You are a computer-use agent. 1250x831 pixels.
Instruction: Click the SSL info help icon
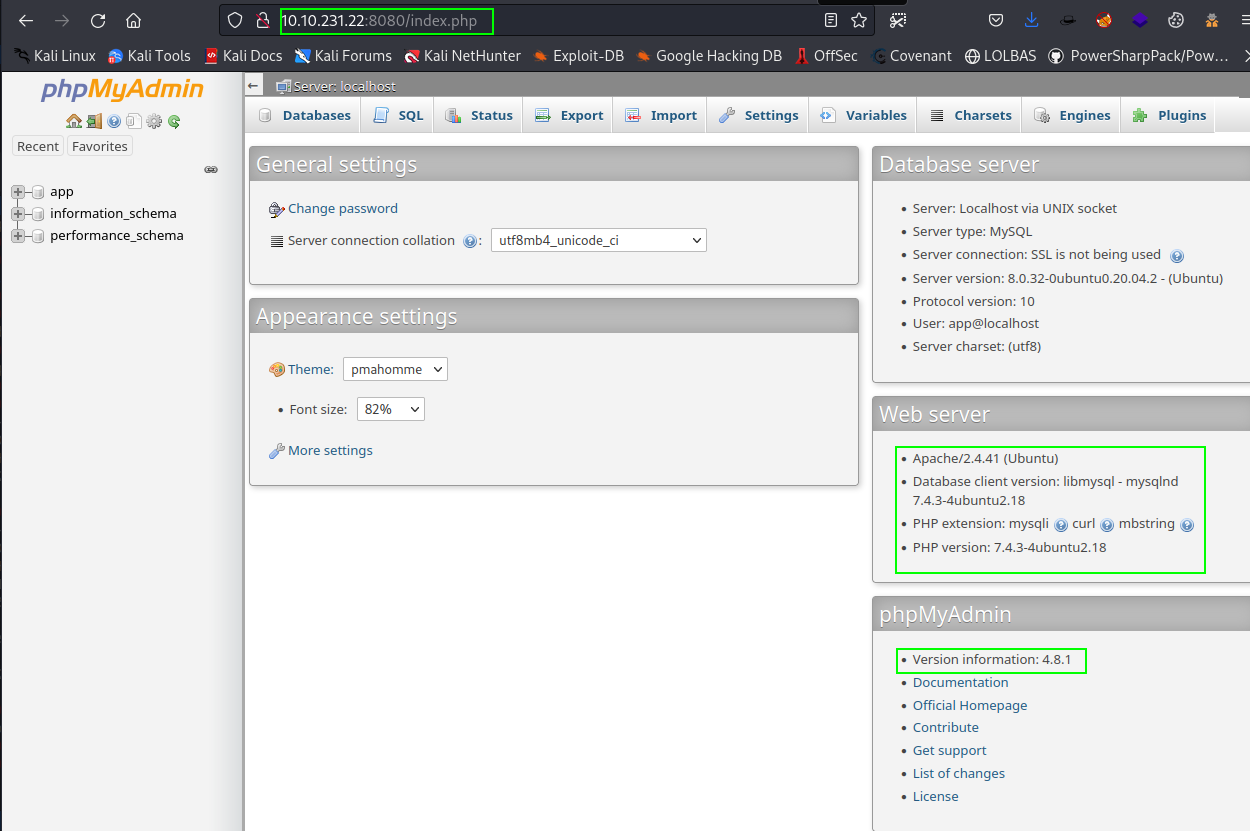pos(1177,256)
